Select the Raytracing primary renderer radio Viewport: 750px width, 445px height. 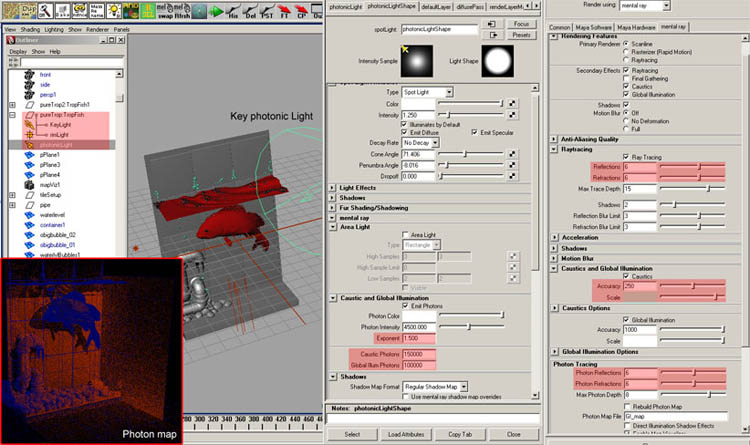click(626, 60)
